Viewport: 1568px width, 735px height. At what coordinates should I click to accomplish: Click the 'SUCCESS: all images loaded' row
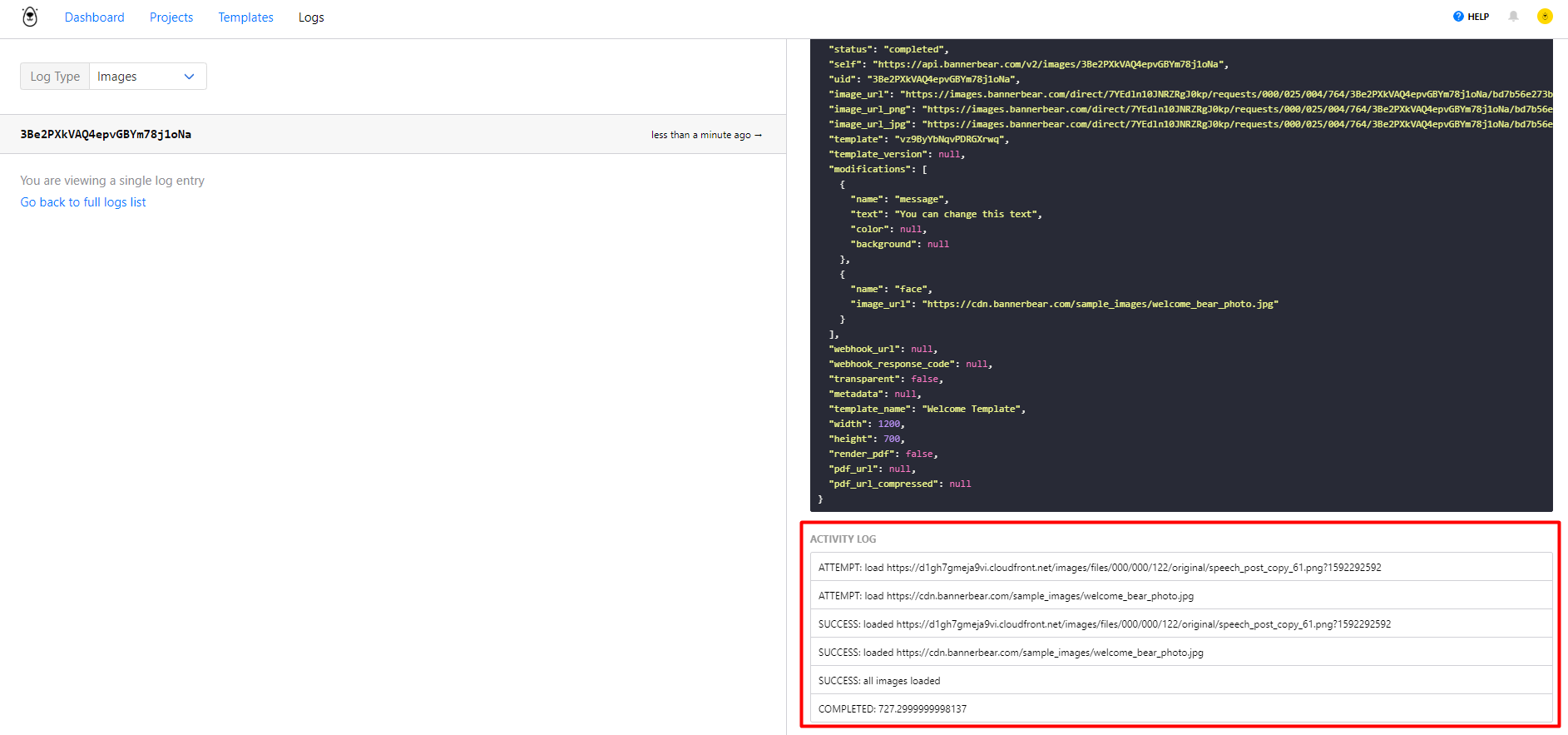[x=879, y=681]
